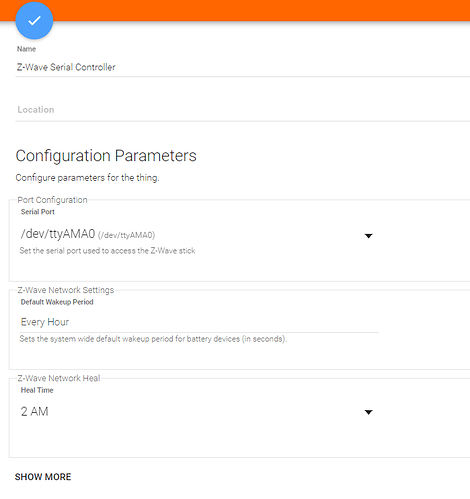Click the Default Wakeup Period label

57,302
